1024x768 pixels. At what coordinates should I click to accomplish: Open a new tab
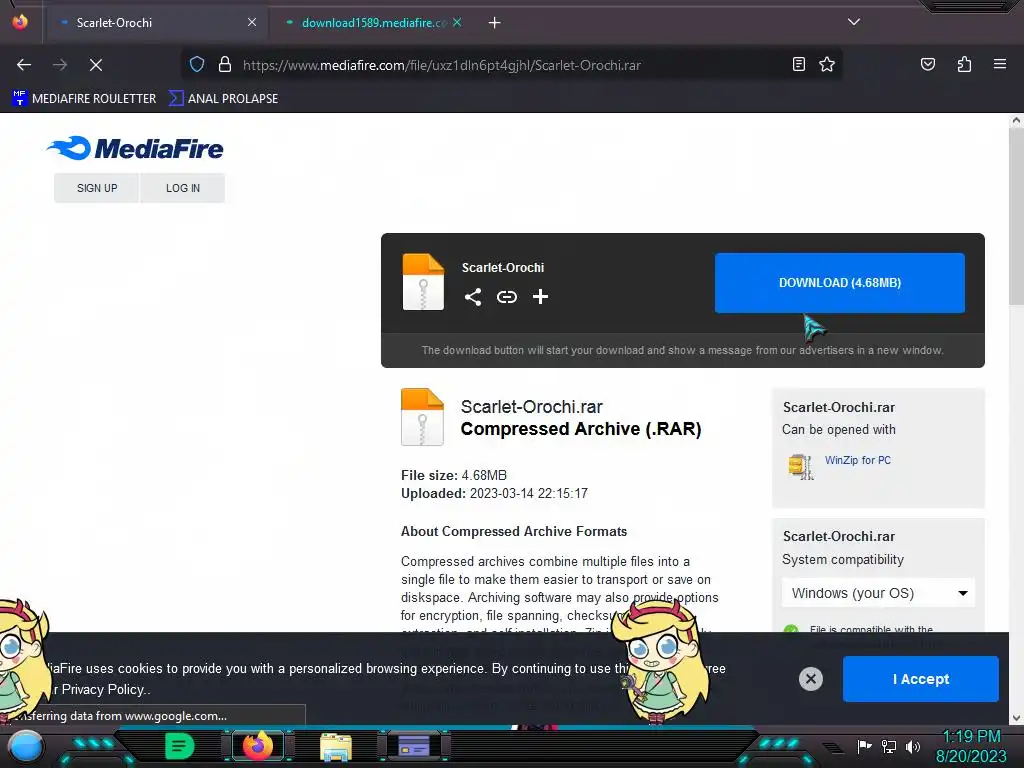tap(494, 23)
